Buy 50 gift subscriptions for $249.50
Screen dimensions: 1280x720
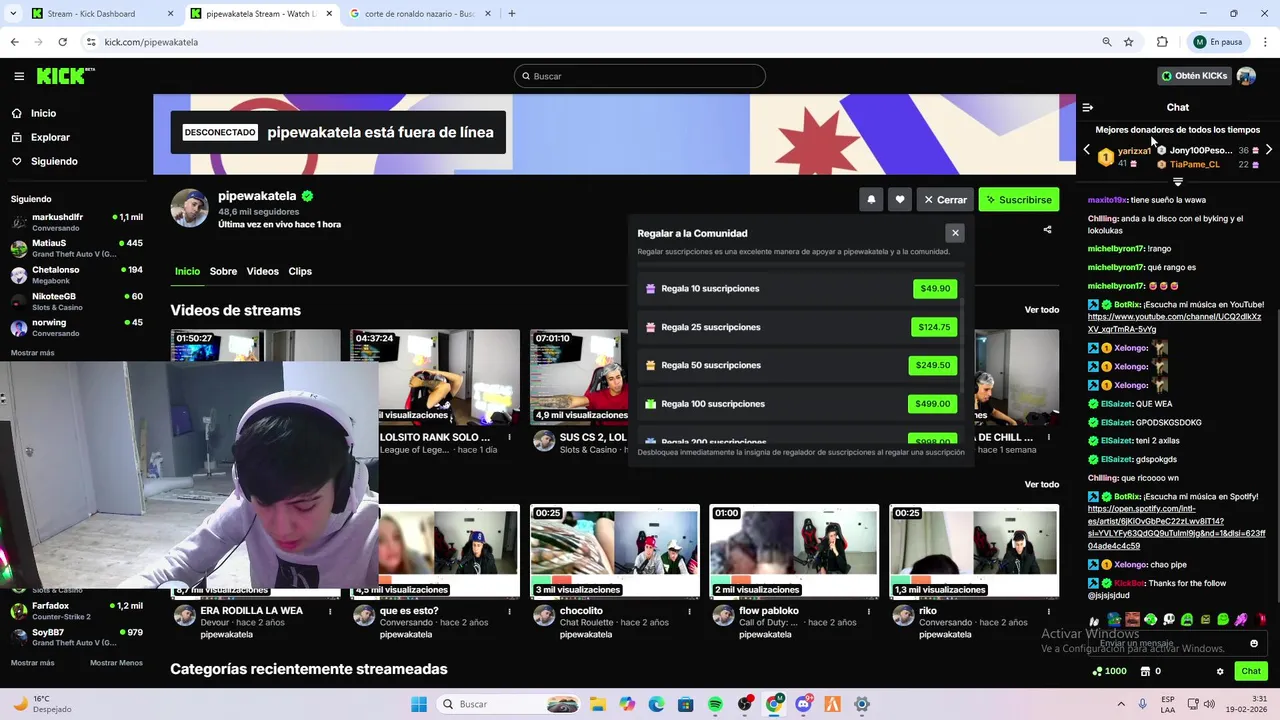tap(933, 365)
